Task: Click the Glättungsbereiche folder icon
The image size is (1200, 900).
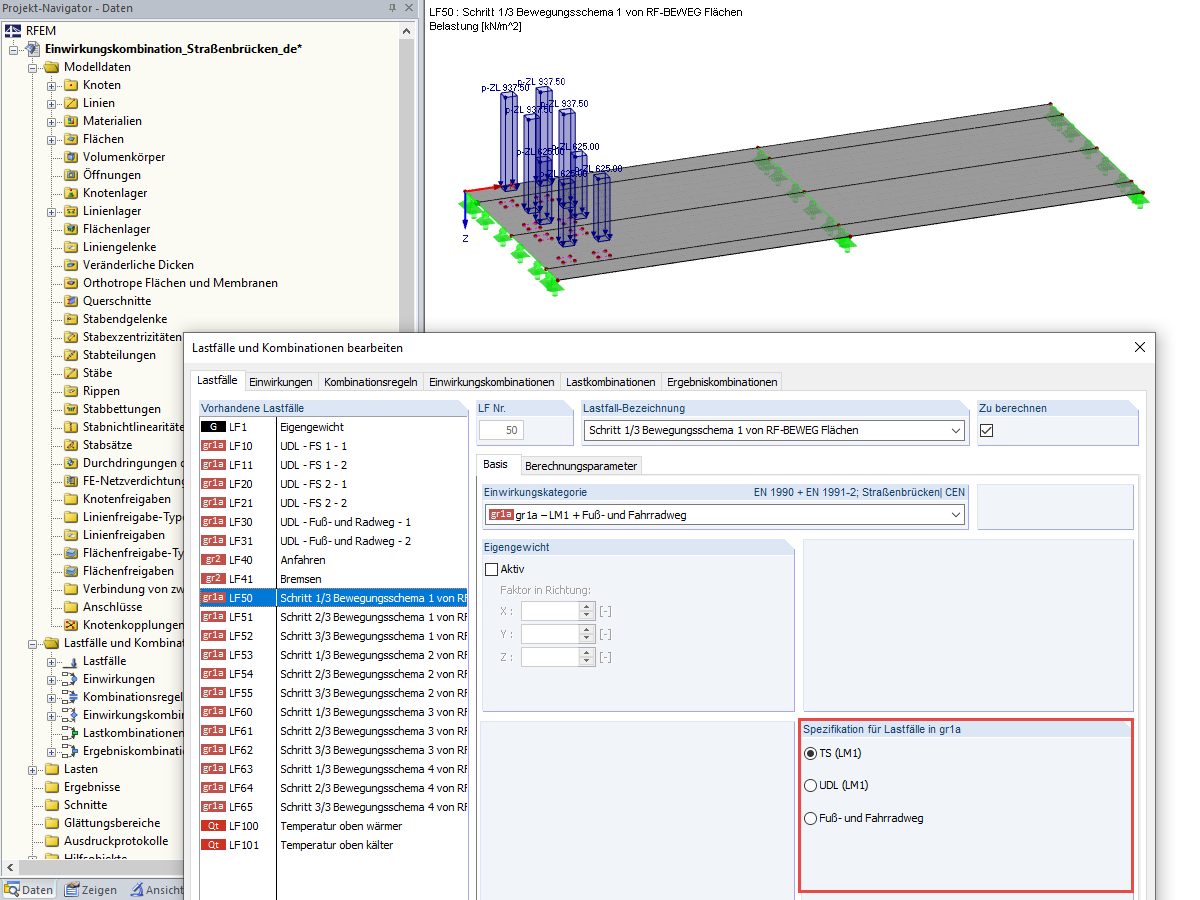Action: tap(52, 823)
